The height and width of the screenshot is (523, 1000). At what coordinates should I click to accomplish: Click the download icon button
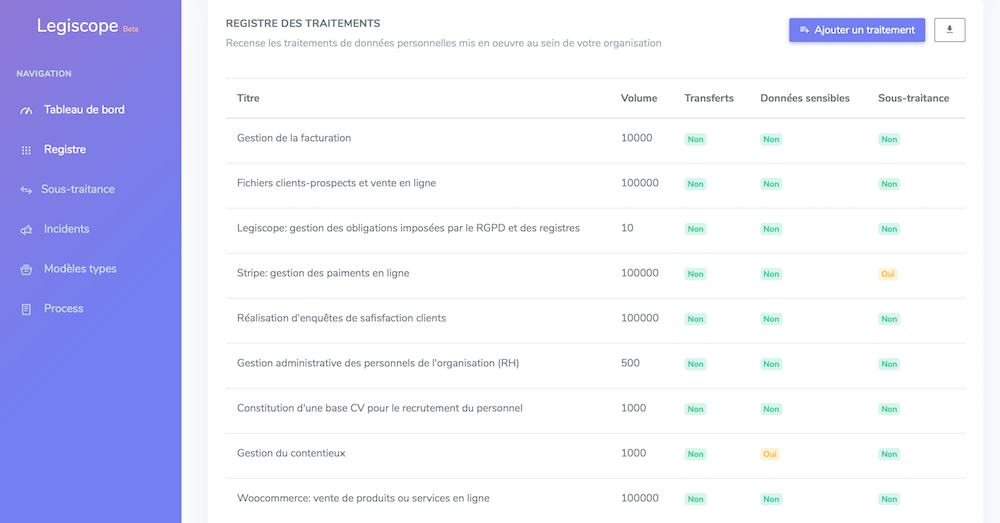coord(949,30)
